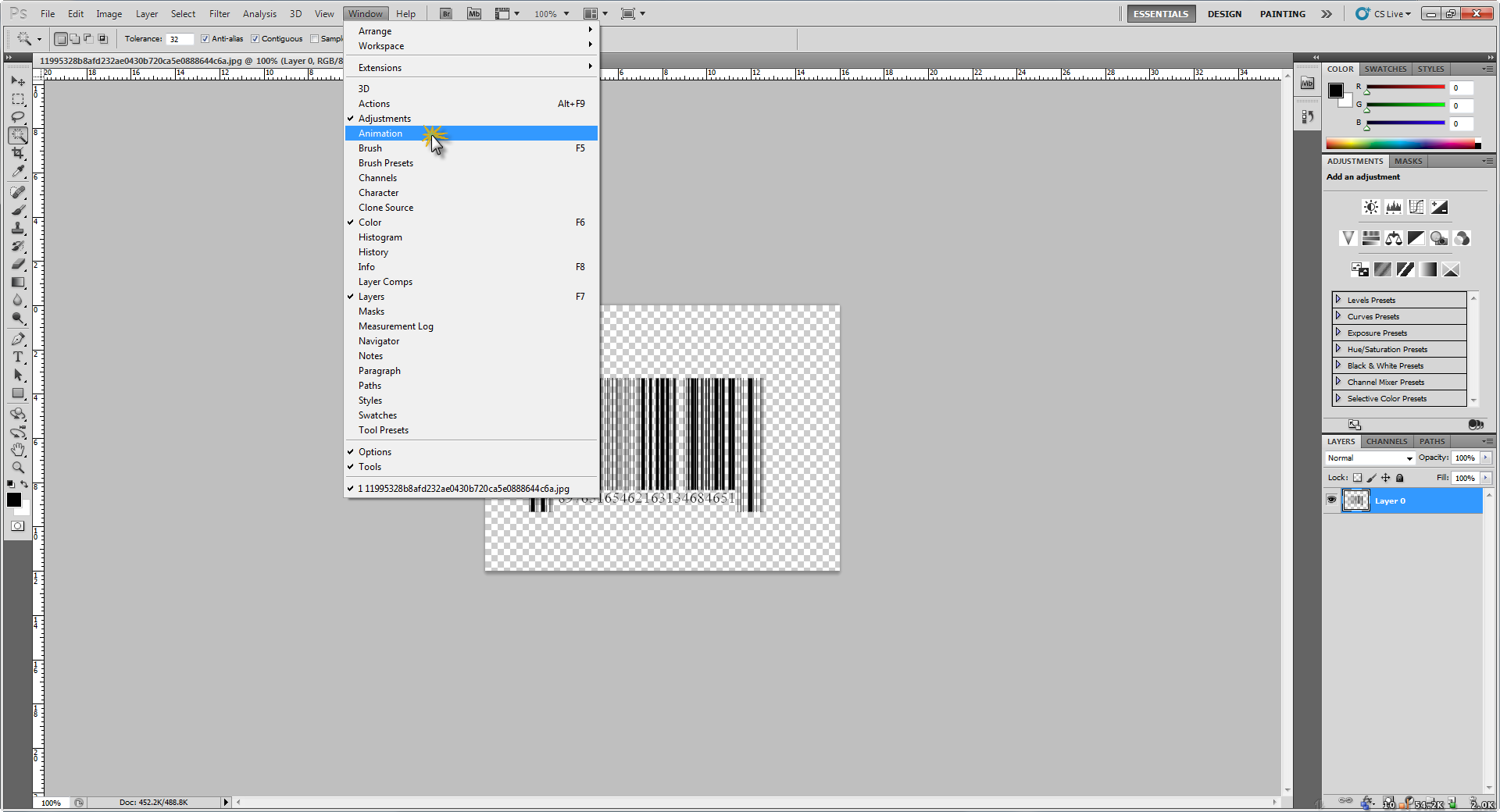Open the Filter menu
Screen dimensions: 1500x812
coord(220,14)
